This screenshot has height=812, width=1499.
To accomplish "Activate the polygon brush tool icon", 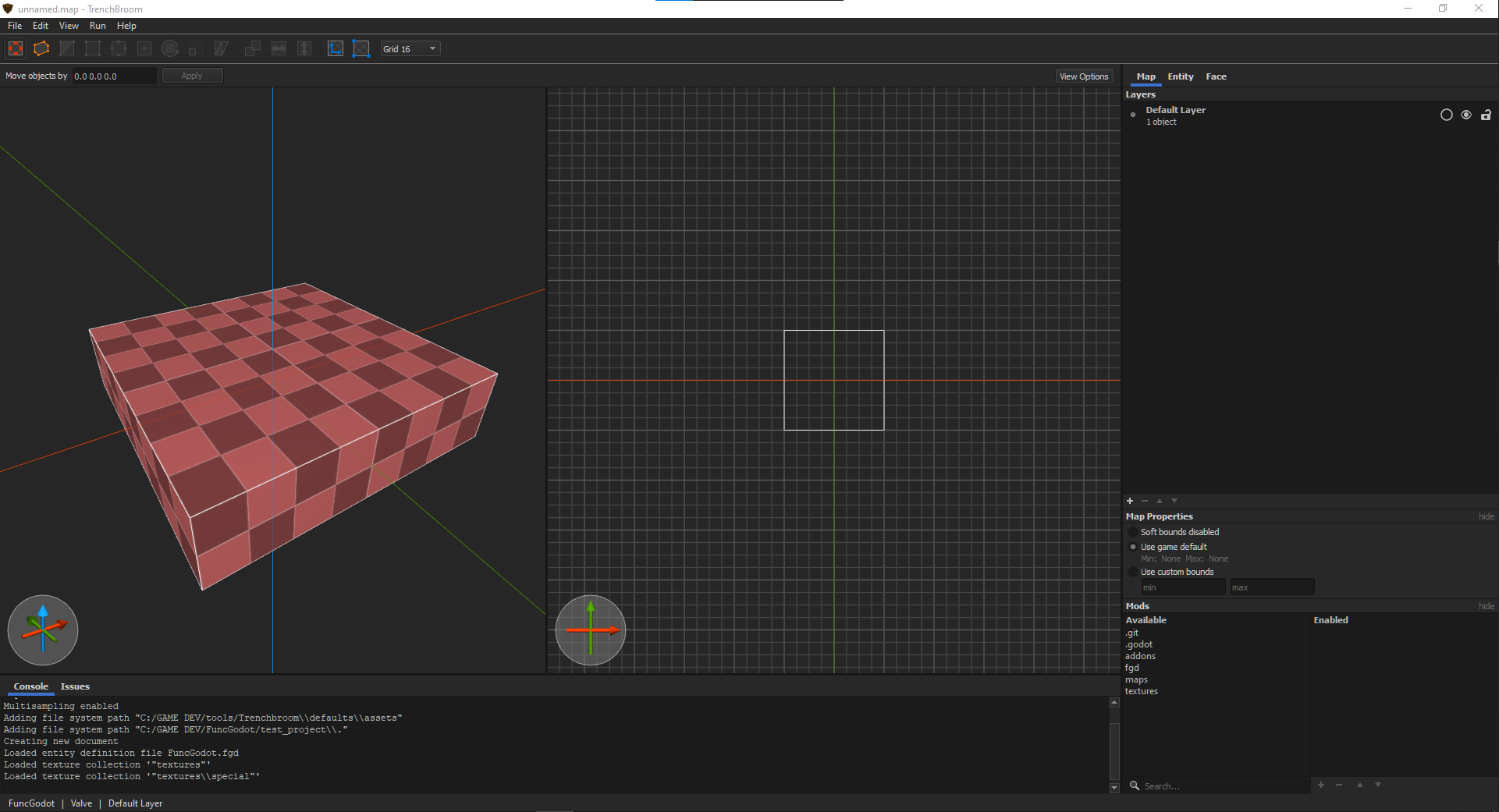I will tap(41, 48).
